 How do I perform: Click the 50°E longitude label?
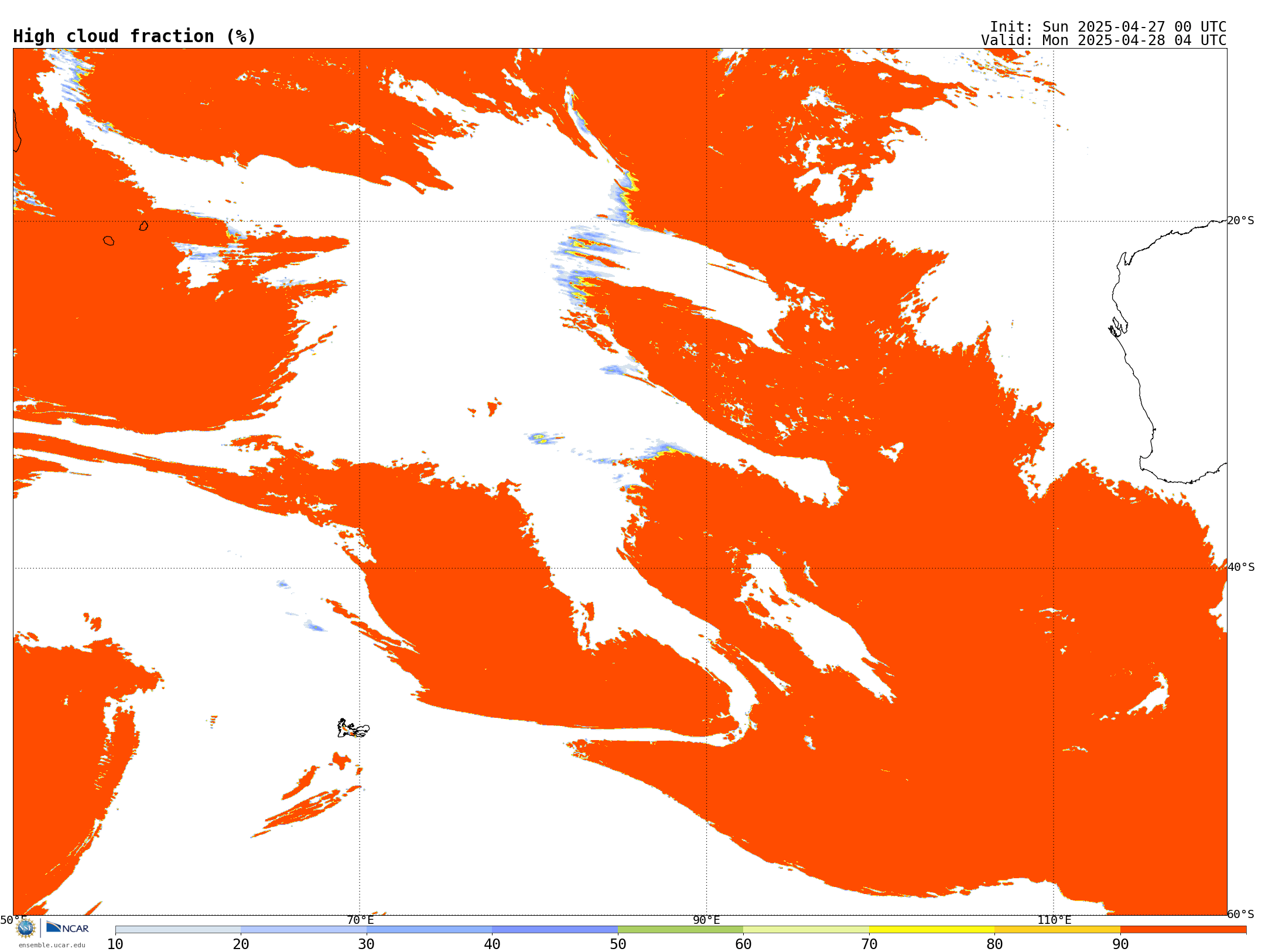[x=13, y=920]
